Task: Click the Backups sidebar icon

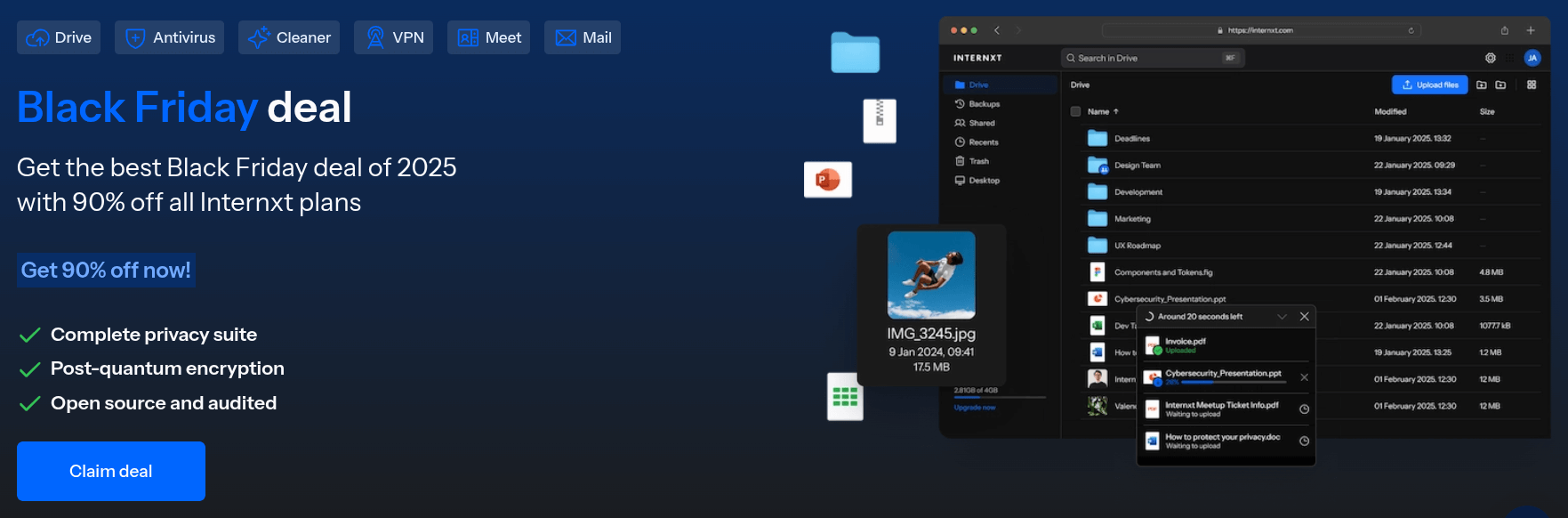Action: (x=960, y=104)
